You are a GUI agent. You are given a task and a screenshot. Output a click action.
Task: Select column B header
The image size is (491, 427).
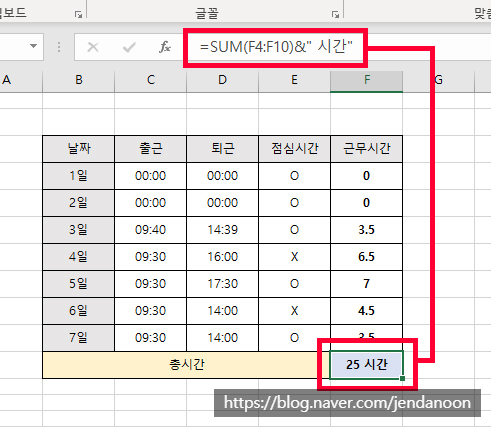coord(79,80)
